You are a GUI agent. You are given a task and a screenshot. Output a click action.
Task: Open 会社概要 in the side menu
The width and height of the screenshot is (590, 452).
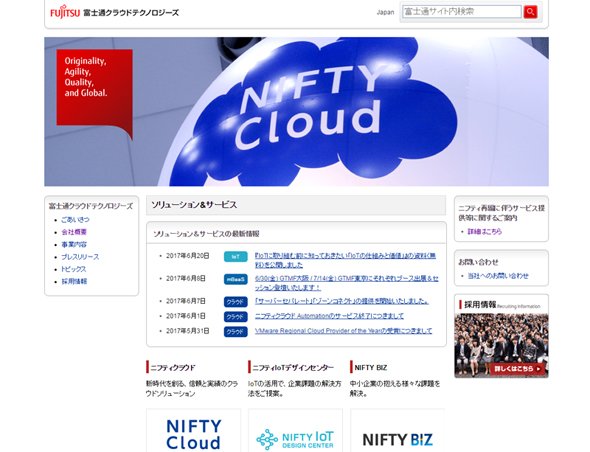74,232
